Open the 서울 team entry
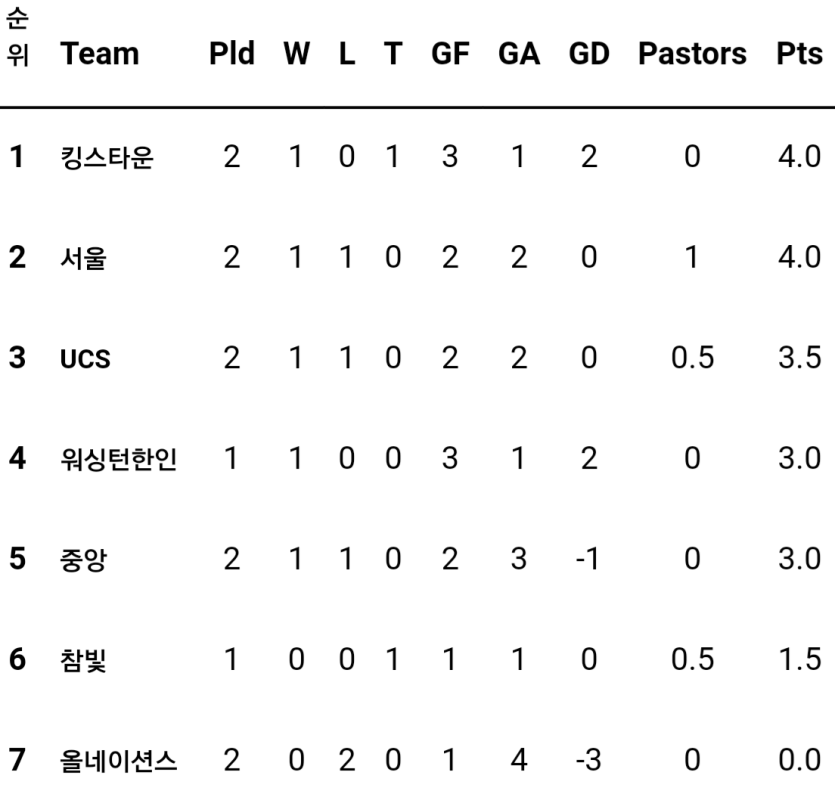Viewport: 835px width, 797px height. tap(83, 258)
